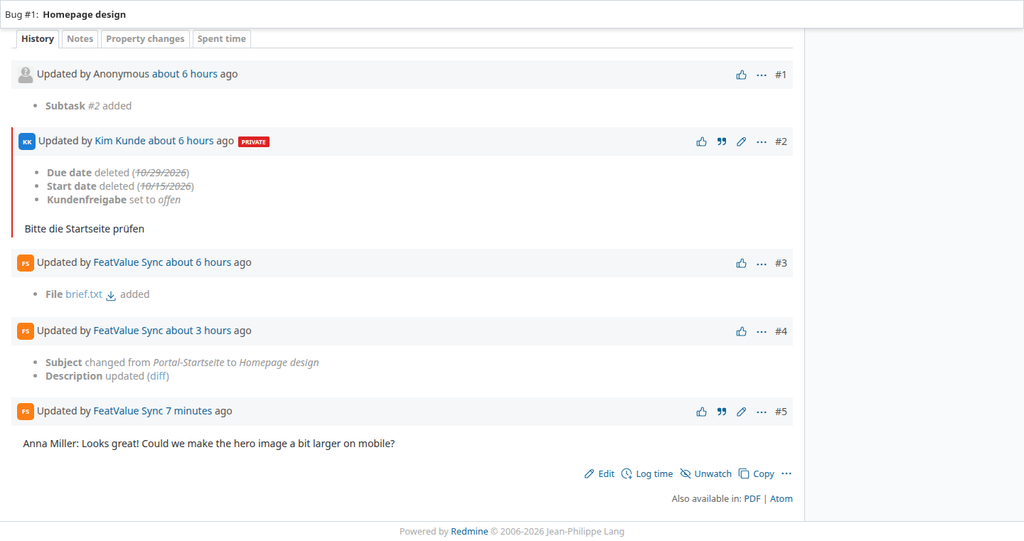The width and height of the screenshot is (1024, 541).
Task: Unwatch this issue
Action: 705,474
